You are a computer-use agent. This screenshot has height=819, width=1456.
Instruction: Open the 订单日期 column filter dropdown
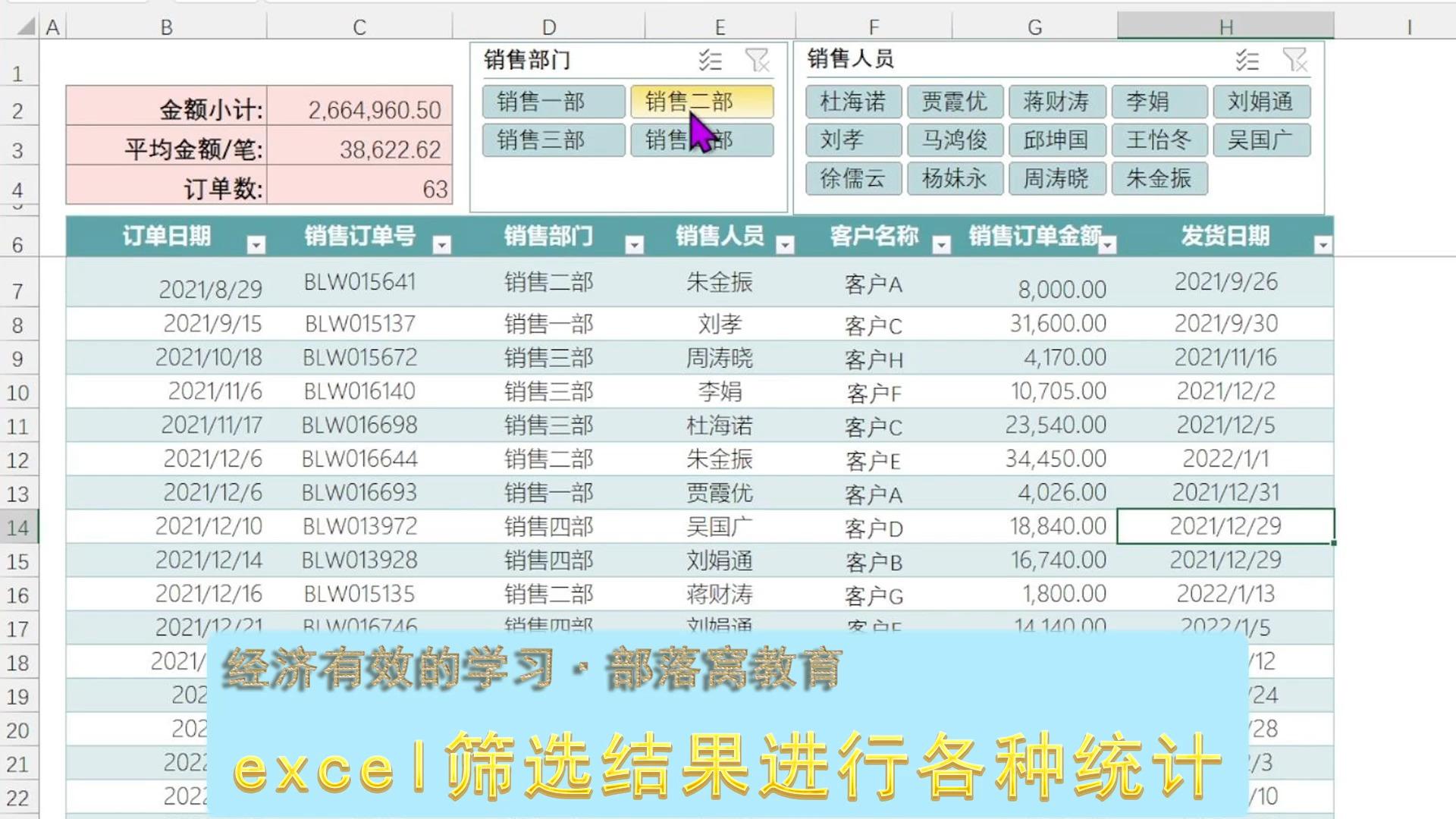pos(257,244)
